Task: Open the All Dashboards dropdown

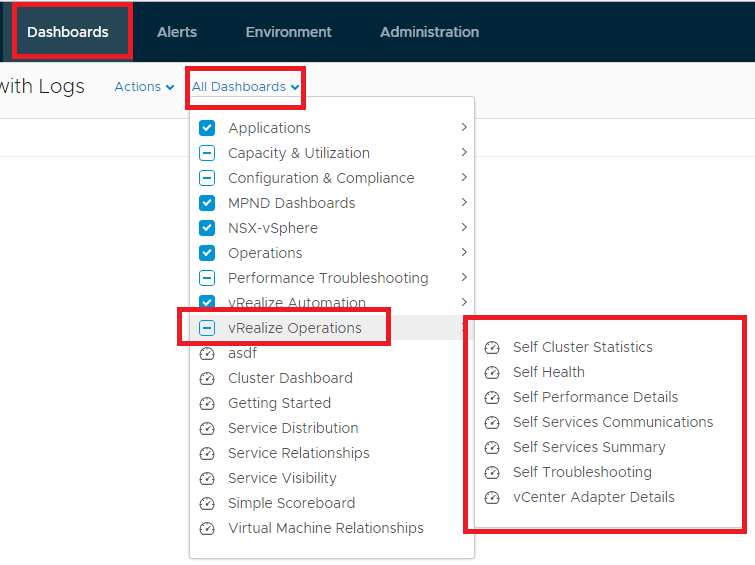Action: 246,87
